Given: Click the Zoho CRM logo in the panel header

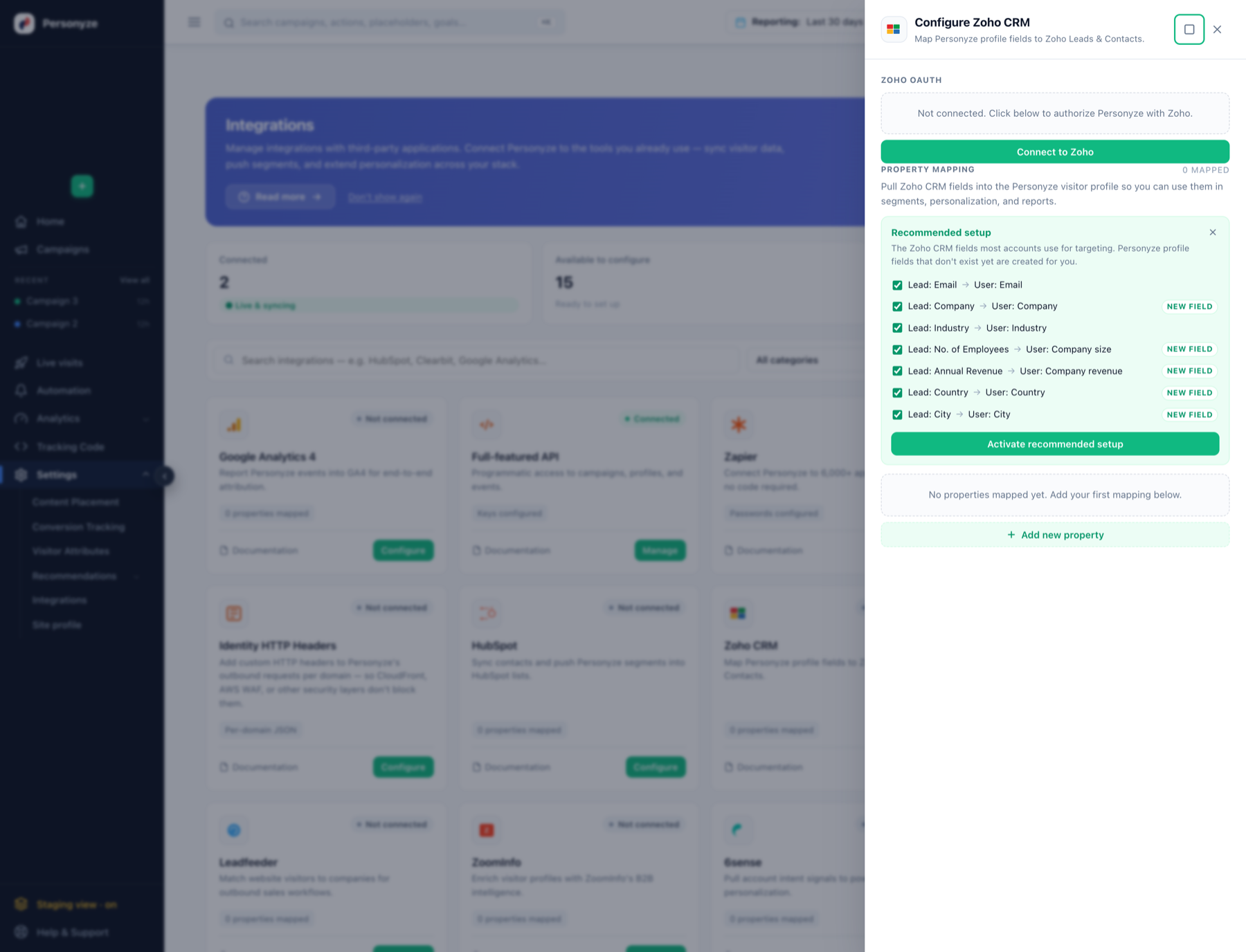Looking at the screenshot, I should (894, 30).
